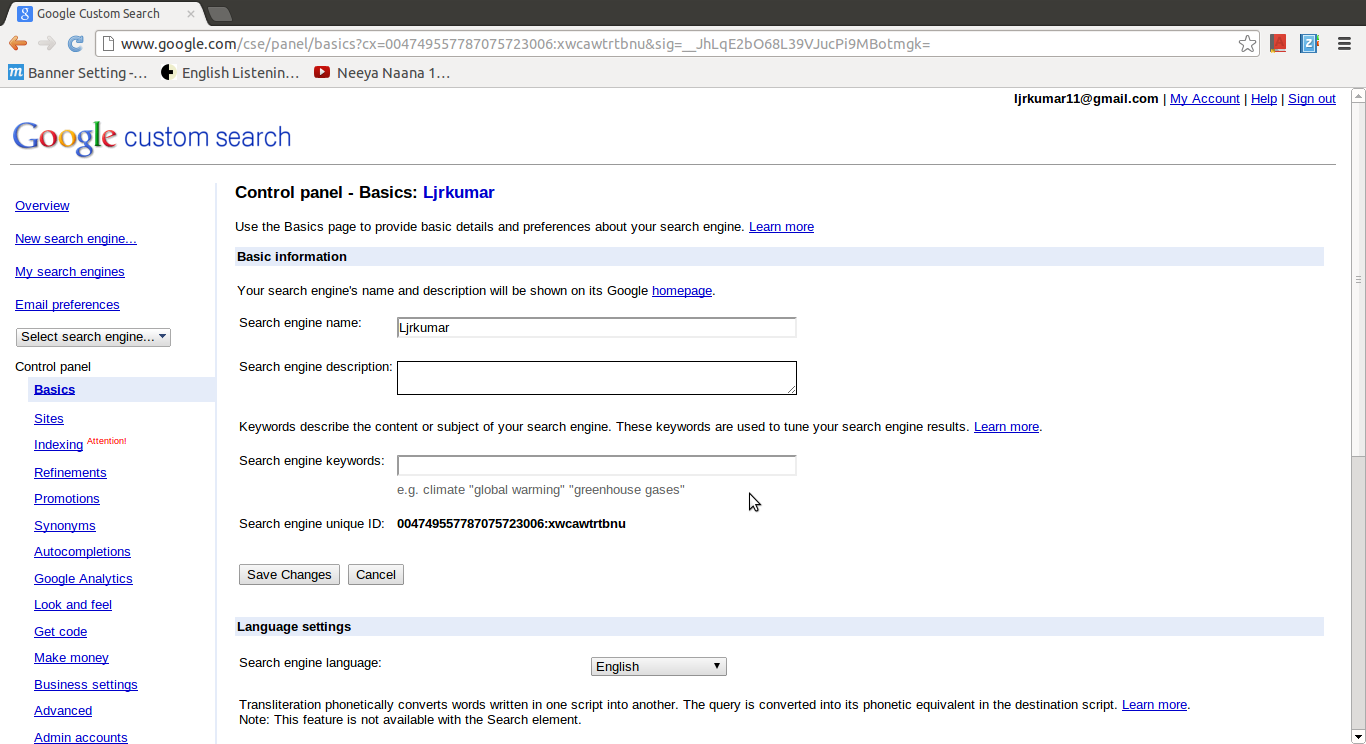Click the Search engine description box
This screenshot has width=1366, height=744.
pos(597,378)
